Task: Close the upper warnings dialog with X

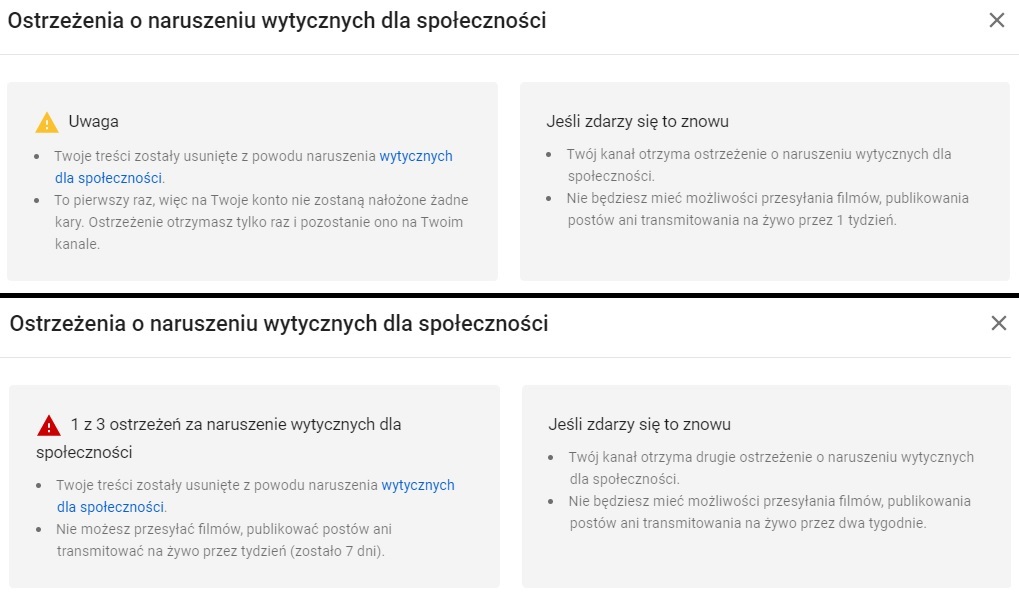Action: coord(996,20)
